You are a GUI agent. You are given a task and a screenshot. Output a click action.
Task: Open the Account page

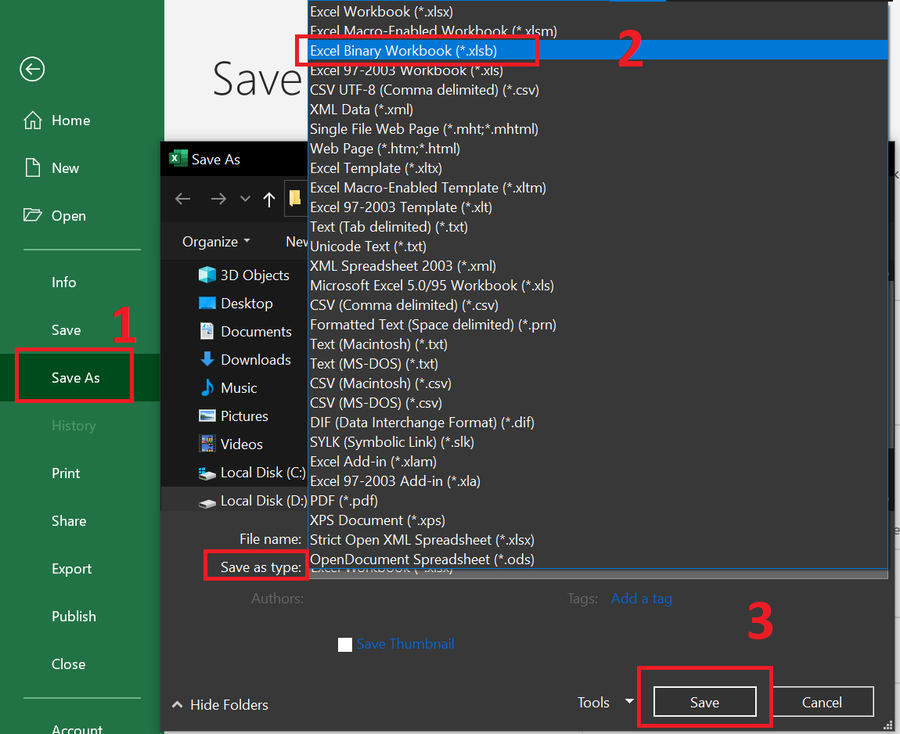(77, 728)
